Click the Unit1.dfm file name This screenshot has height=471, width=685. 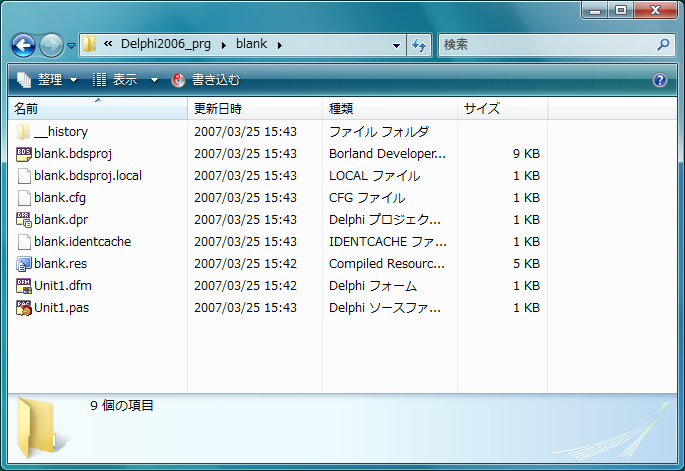63,286
